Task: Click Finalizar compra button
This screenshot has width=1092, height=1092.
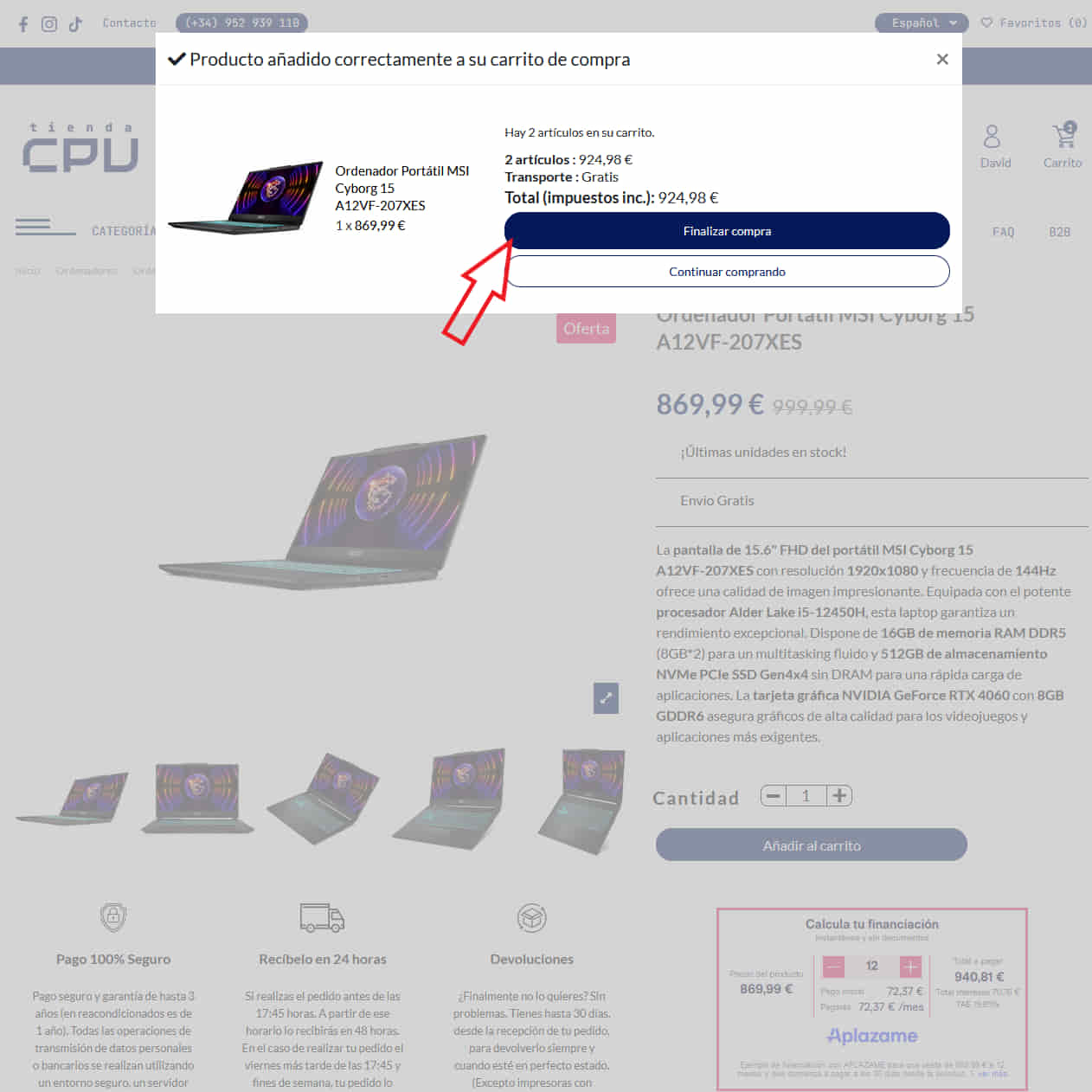Action: click(x=727, y=231)
